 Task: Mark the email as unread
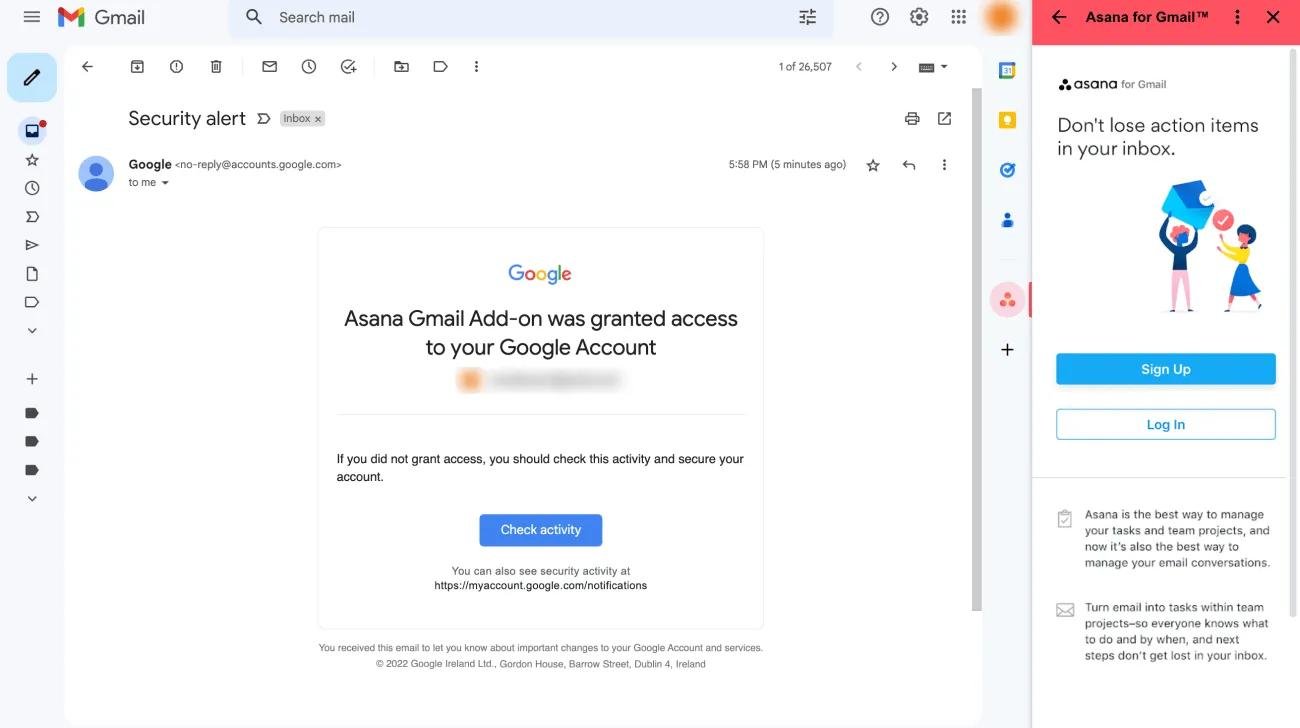pyautogui.click(x=269, y=67)
